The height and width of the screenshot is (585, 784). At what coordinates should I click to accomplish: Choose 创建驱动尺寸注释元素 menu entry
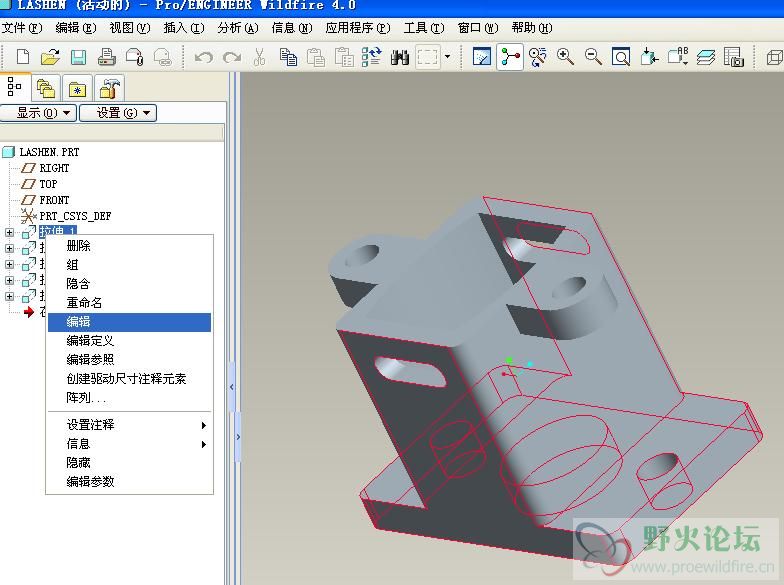130,379
